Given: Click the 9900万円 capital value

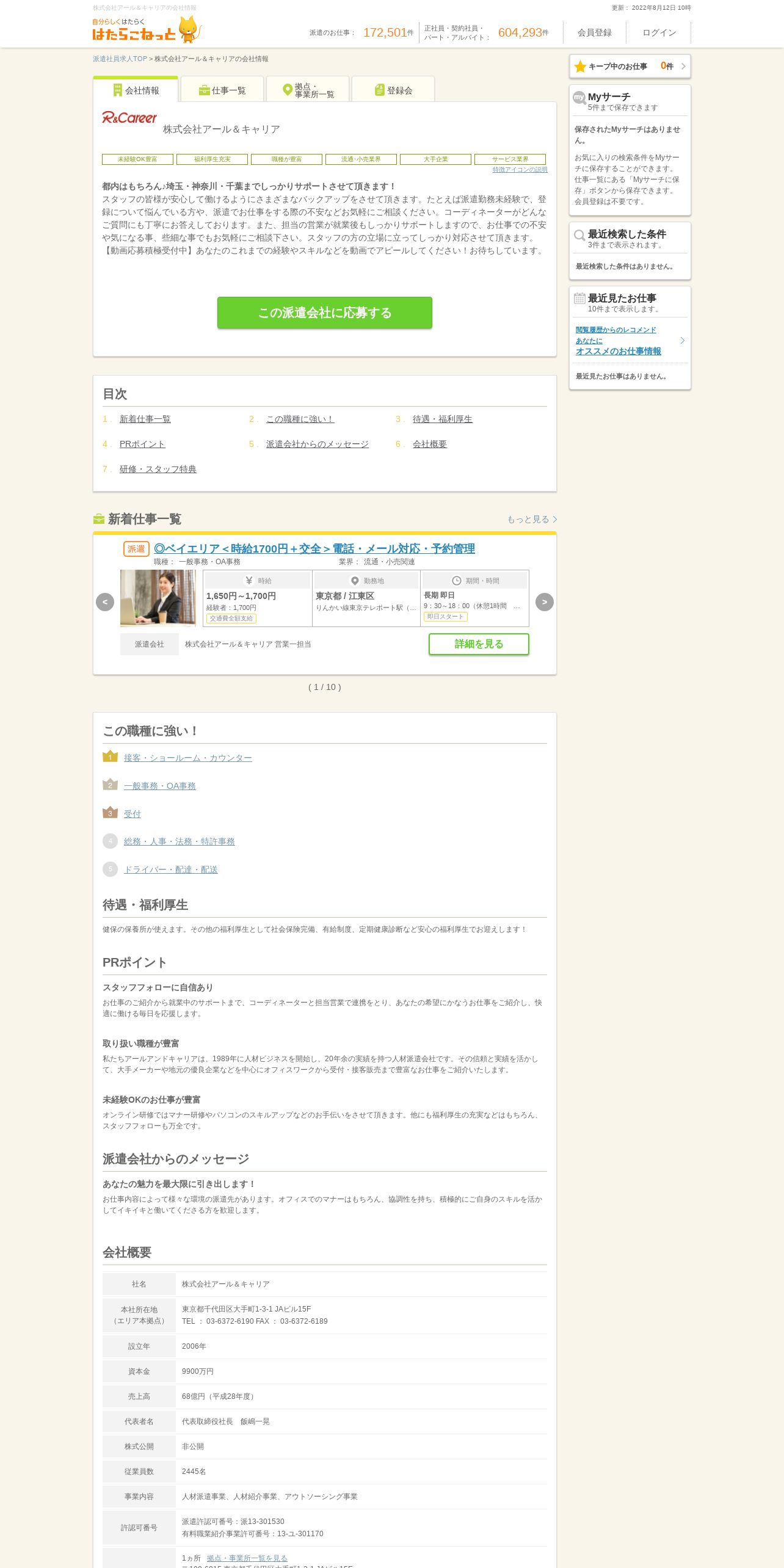Looking at the screenshot, I should (198, 1371).
